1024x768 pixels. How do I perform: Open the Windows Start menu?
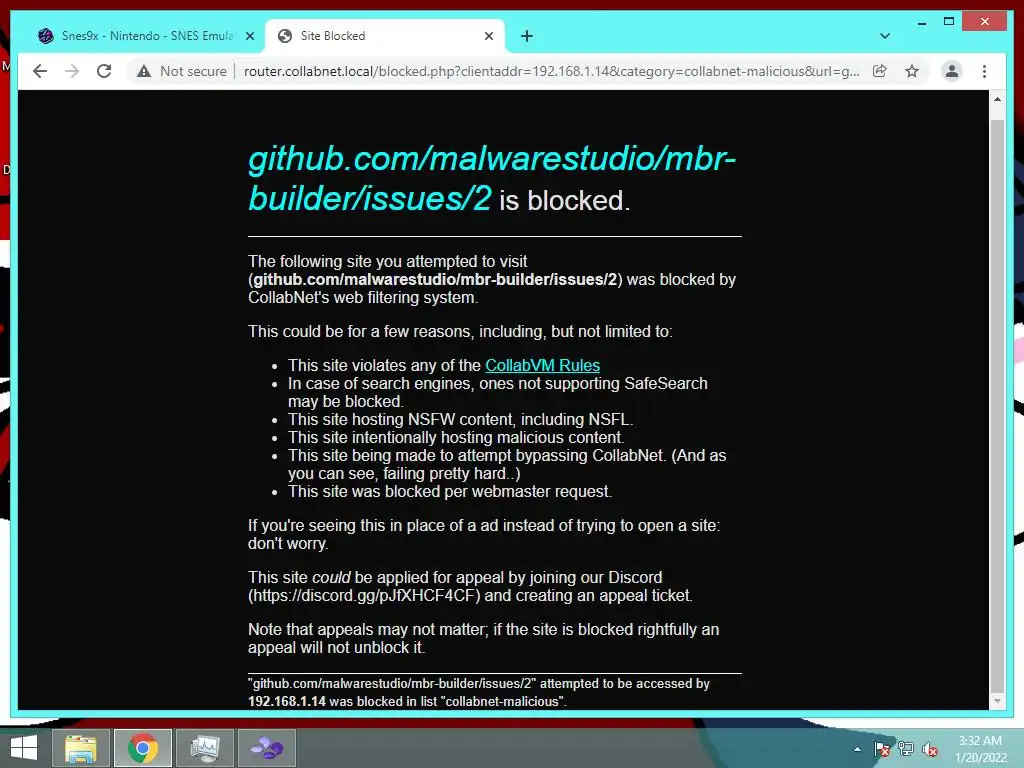click(24, 748)
